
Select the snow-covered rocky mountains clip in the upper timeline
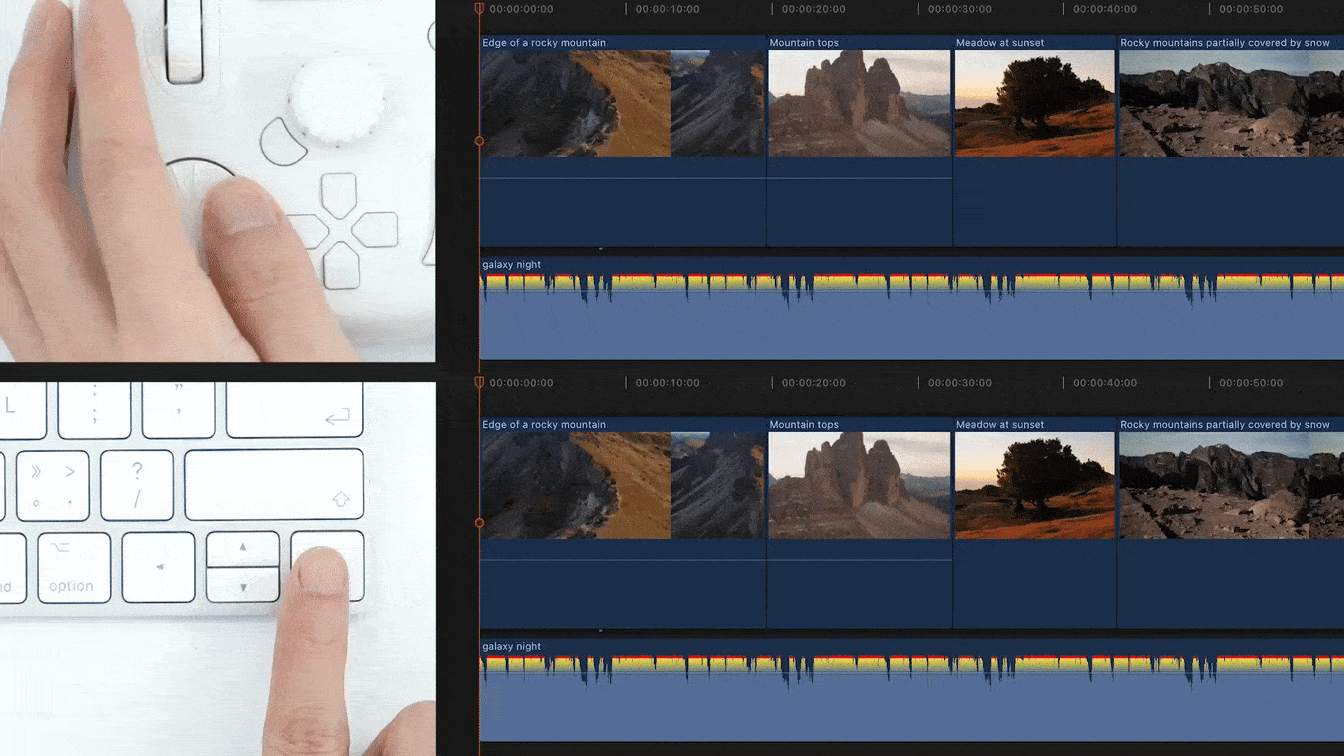(1231, 141)
